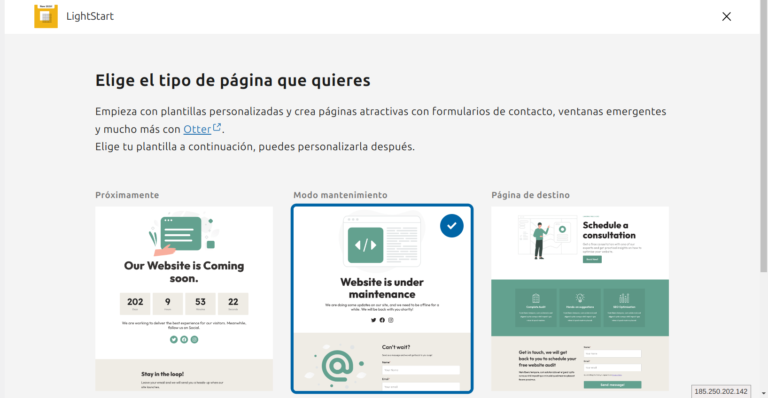The height and width of the screenshot is (398, 768).
Task: Click the Instagram icon in coming soon preview
Action: click(x=194, y=339)
